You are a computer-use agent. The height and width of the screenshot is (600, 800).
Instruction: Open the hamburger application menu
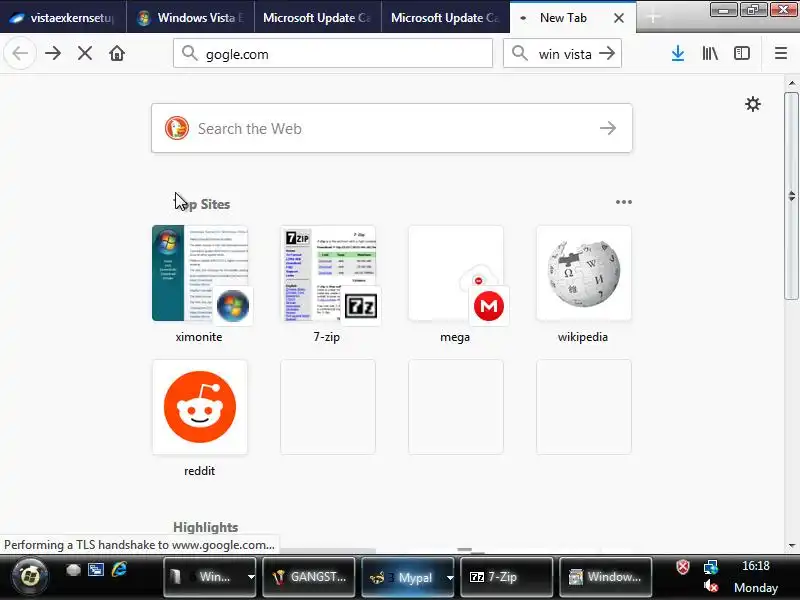coord(781,53)
